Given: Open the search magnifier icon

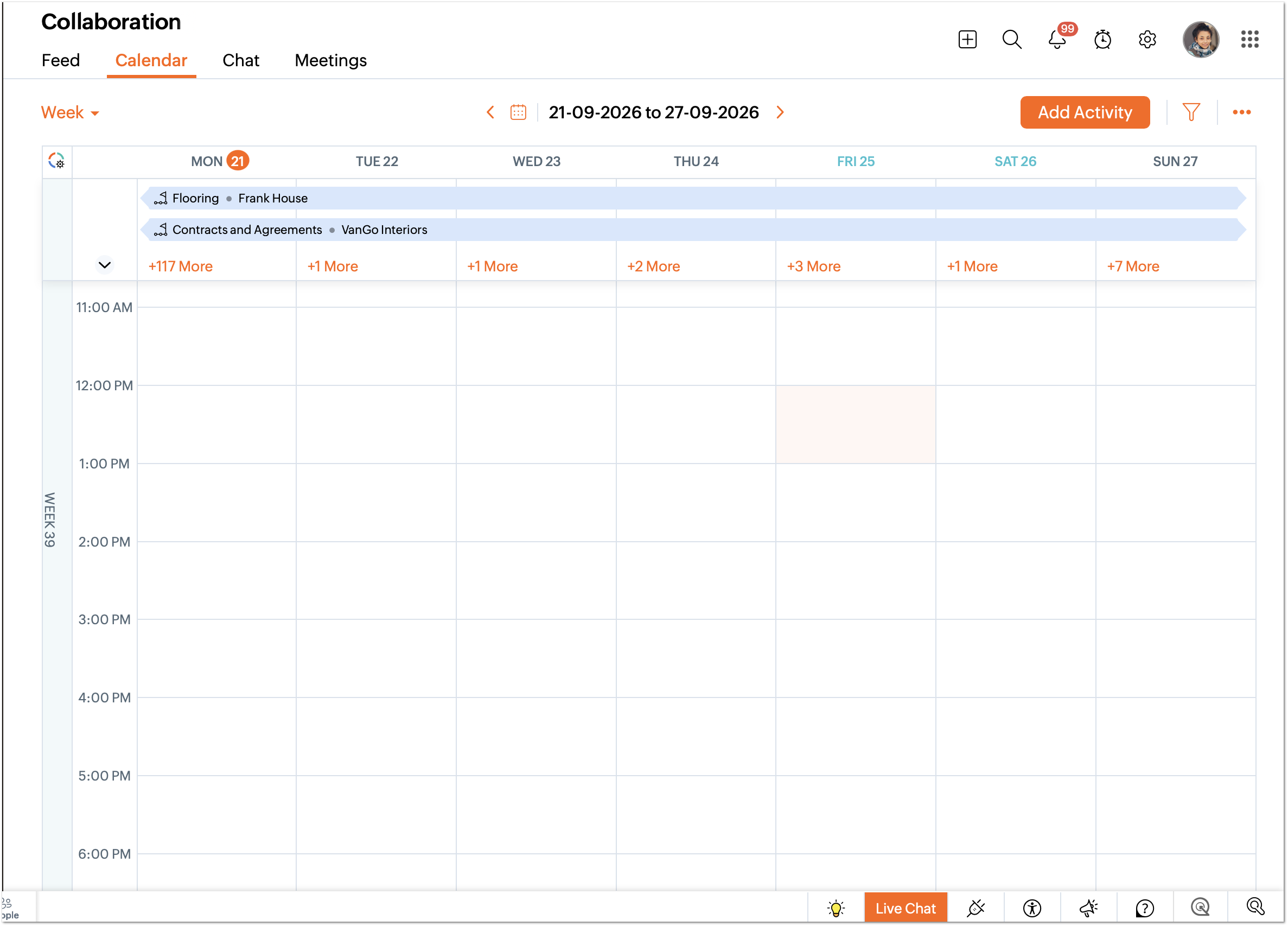Looking at the screenshot, I should (x=1011, y=39).
